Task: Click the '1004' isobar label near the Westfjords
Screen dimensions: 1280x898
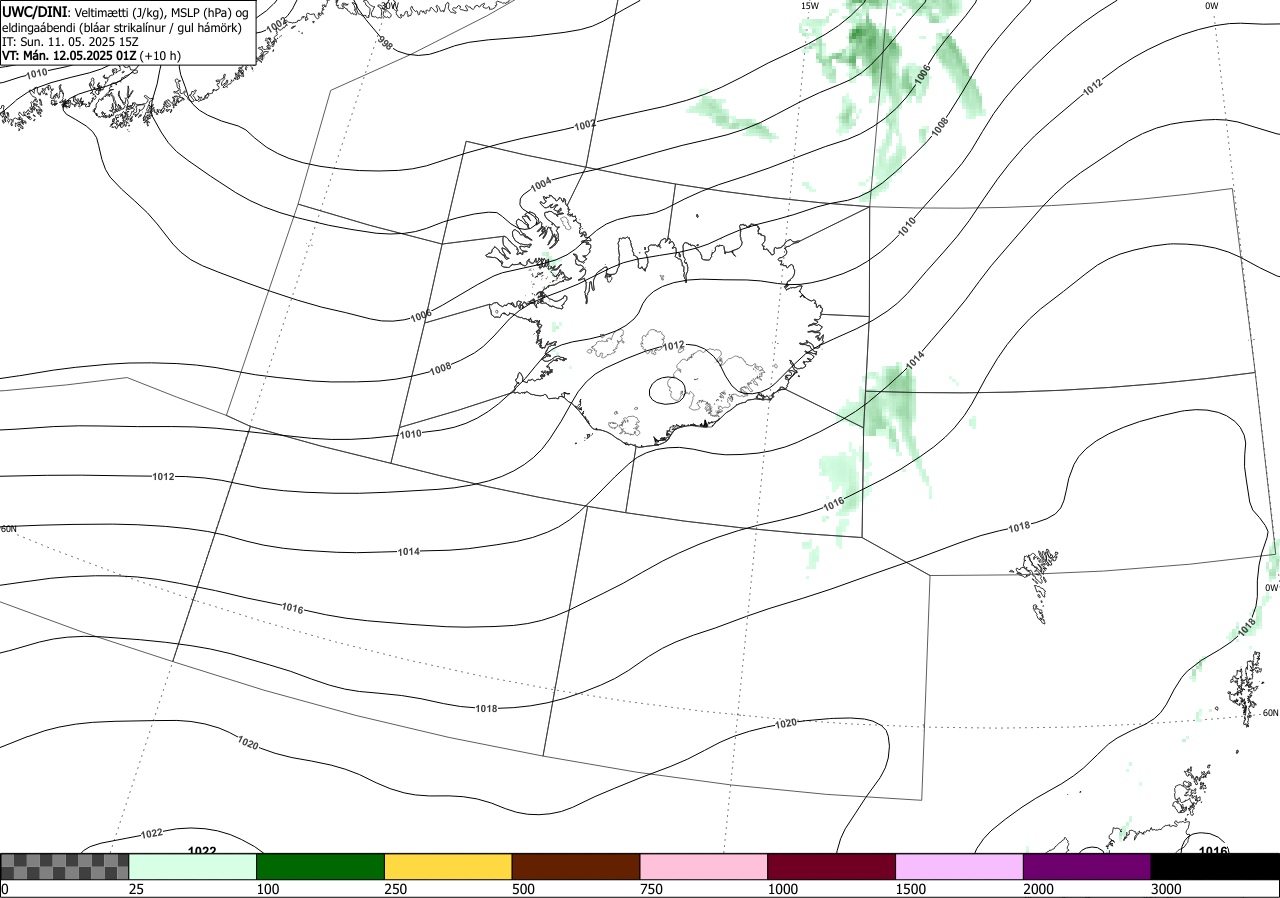Action: [x=541, y=185]
